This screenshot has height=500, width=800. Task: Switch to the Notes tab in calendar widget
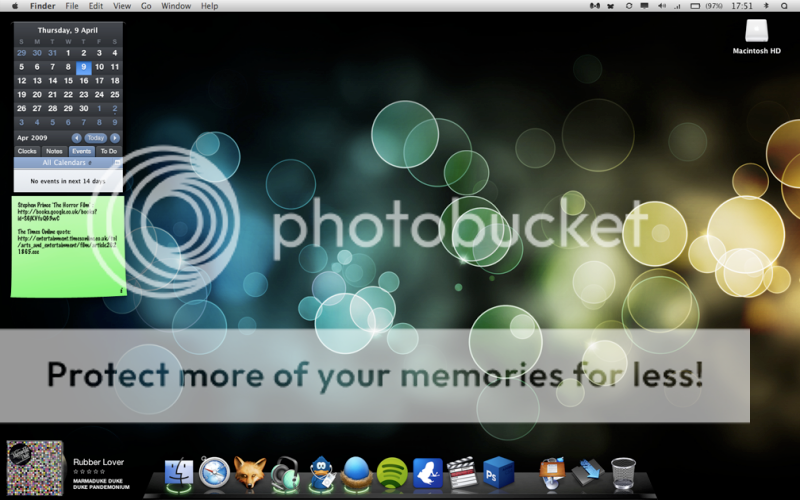coord(54,151)
